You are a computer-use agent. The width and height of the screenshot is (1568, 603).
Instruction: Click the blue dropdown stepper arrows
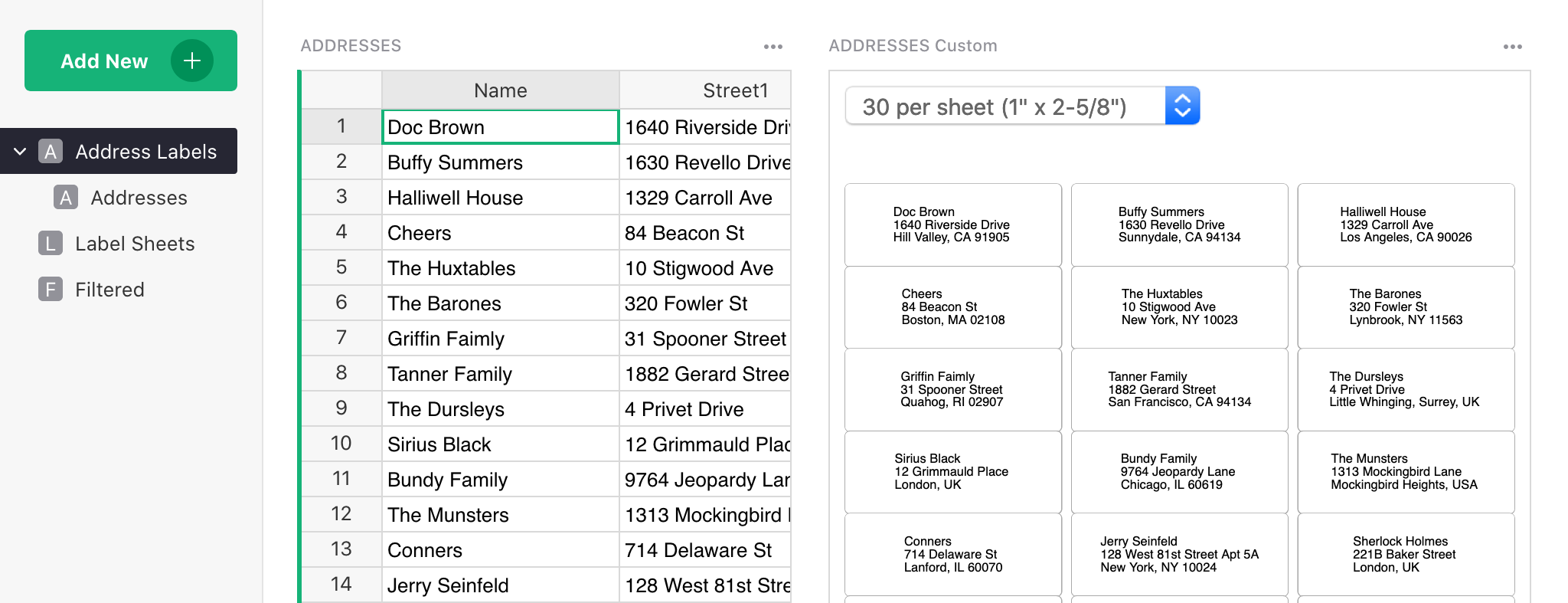[x=1182, y=106]
